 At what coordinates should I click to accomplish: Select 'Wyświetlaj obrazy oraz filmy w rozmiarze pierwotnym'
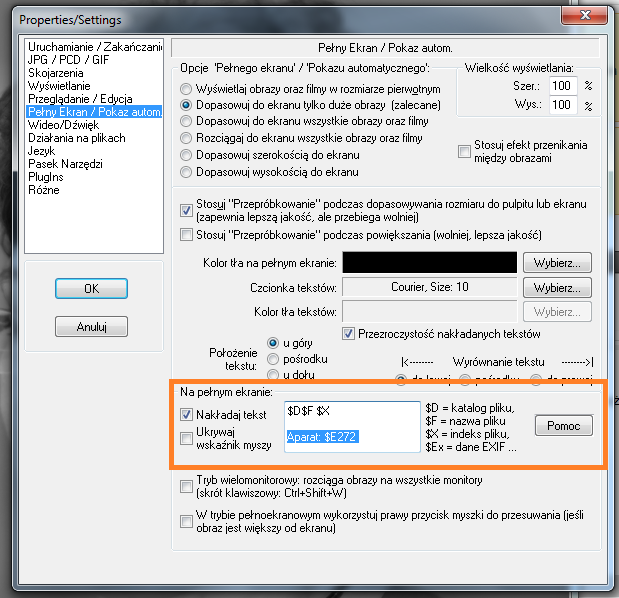(186, 86)
